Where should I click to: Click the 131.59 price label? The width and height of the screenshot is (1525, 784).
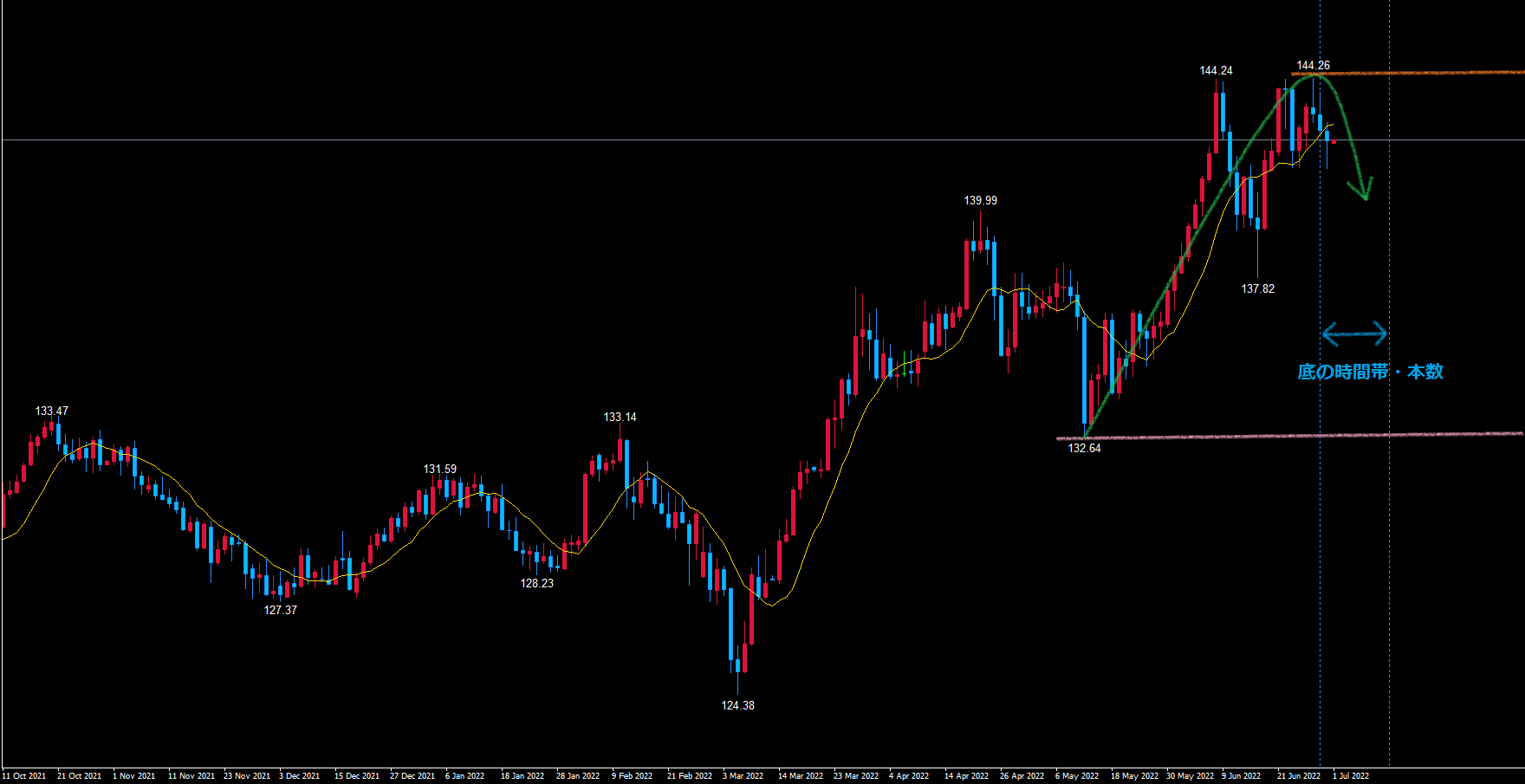click(439, 470)
